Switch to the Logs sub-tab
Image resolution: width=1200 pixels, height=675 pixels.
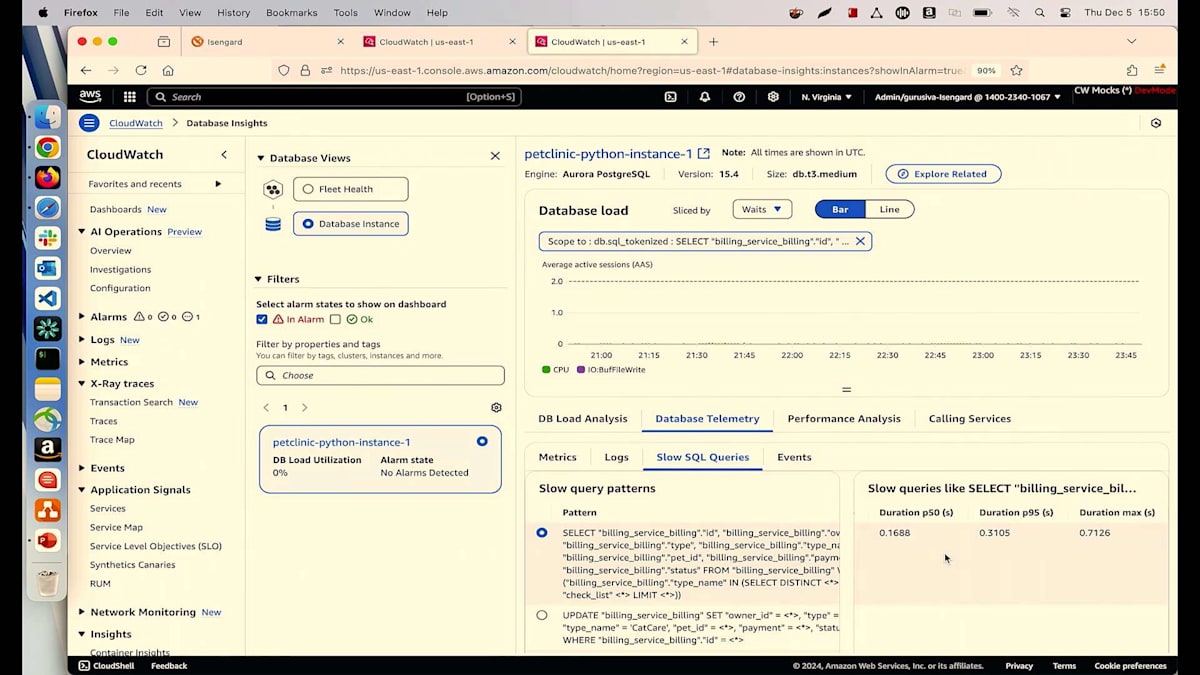coord(617,457)
